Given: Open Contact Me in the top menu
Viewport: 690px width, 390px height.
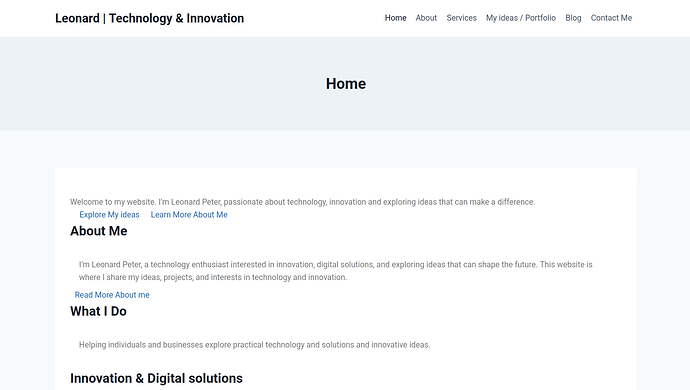Looking at the screenshot, I should point(611,18).
